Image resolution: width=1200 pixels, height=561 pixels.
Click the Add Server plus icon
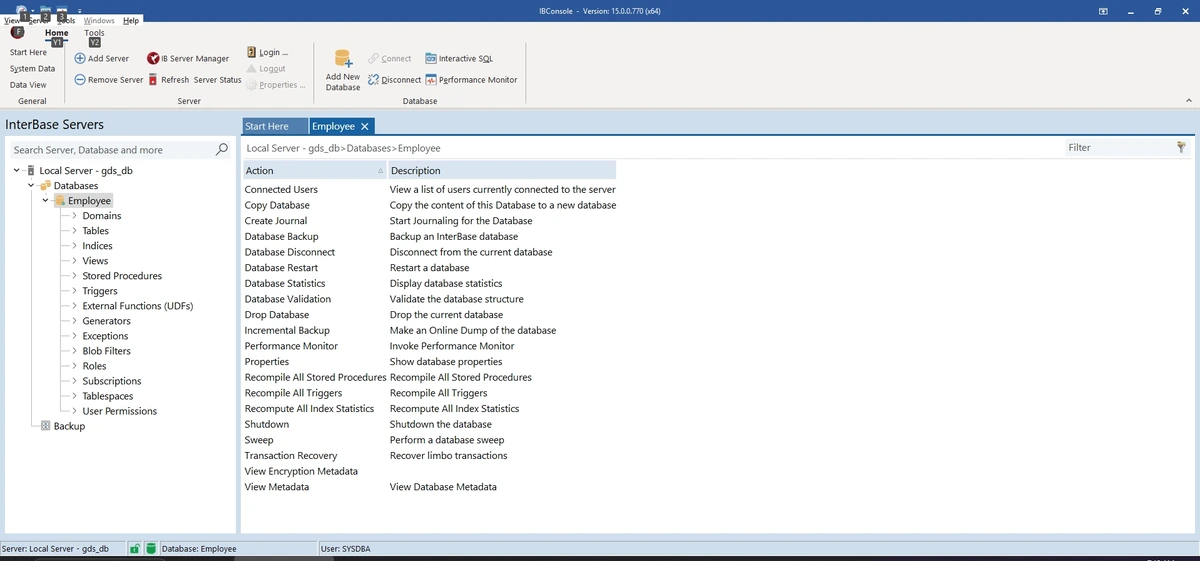coord(80,58)
